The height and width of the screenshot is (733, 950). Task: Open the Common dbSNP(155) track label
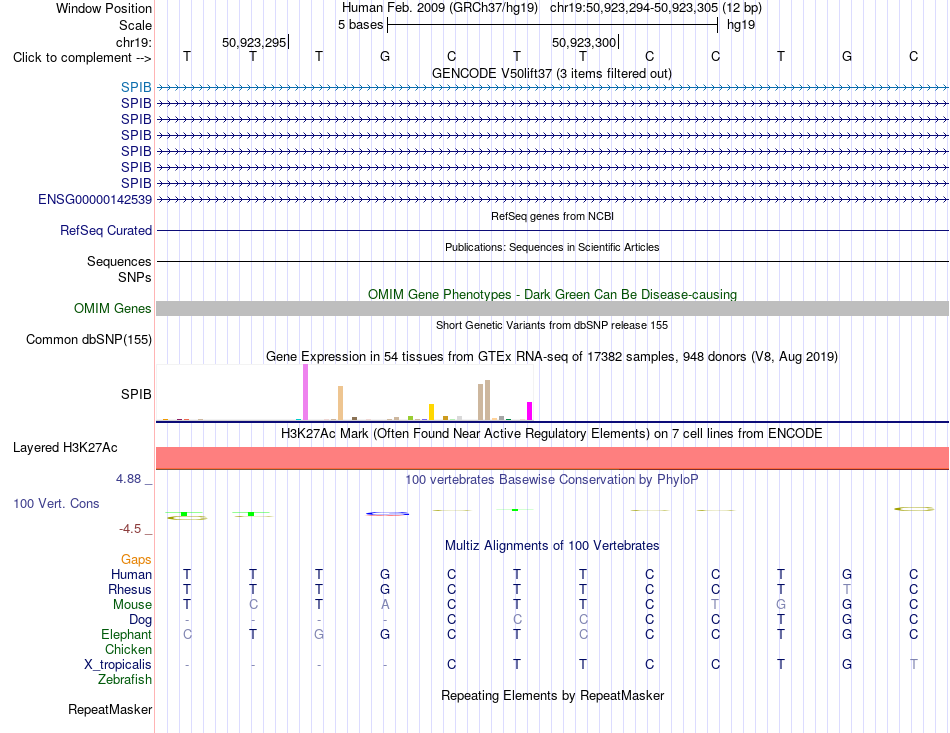pos(89,339)
